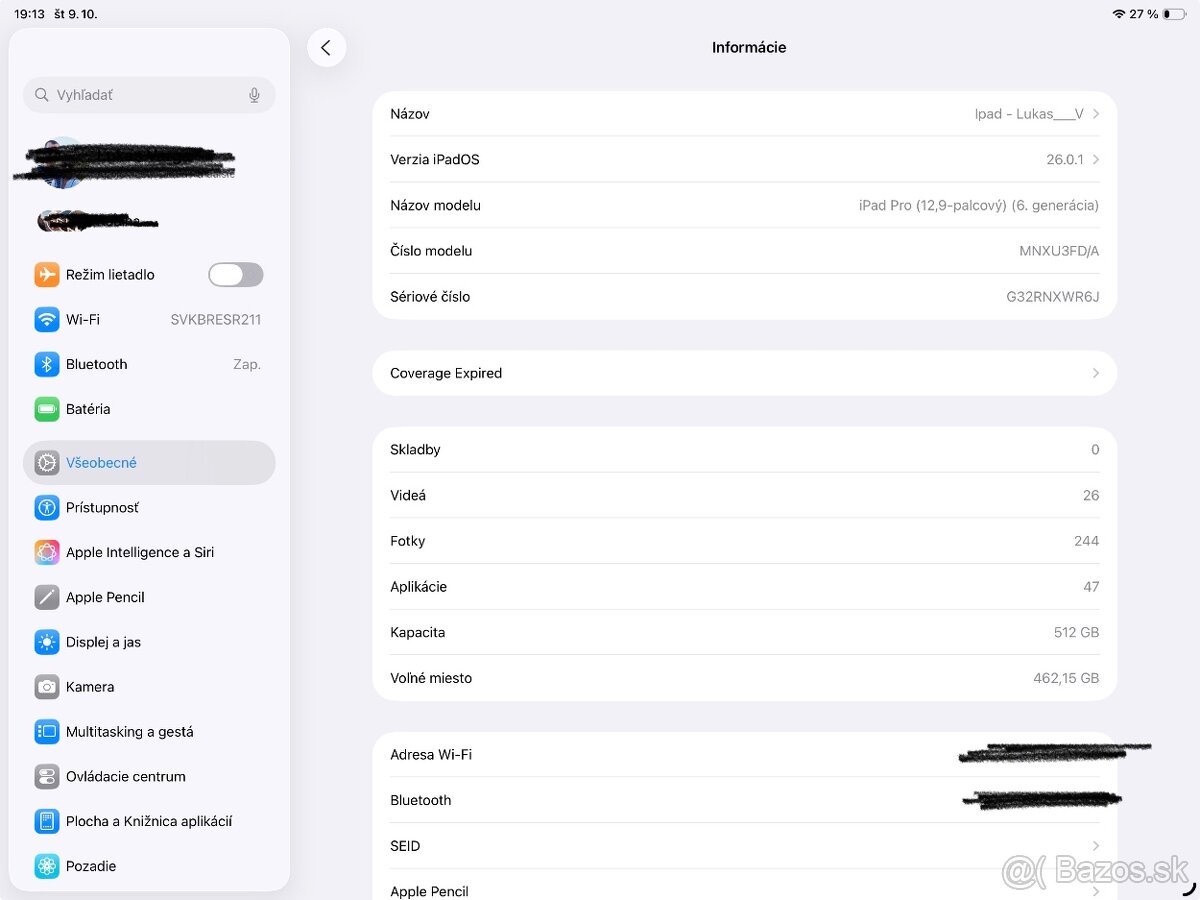Open the Wi-Fi settings icon
Viewport: 1200px width, 900px height.
(46, 319)
